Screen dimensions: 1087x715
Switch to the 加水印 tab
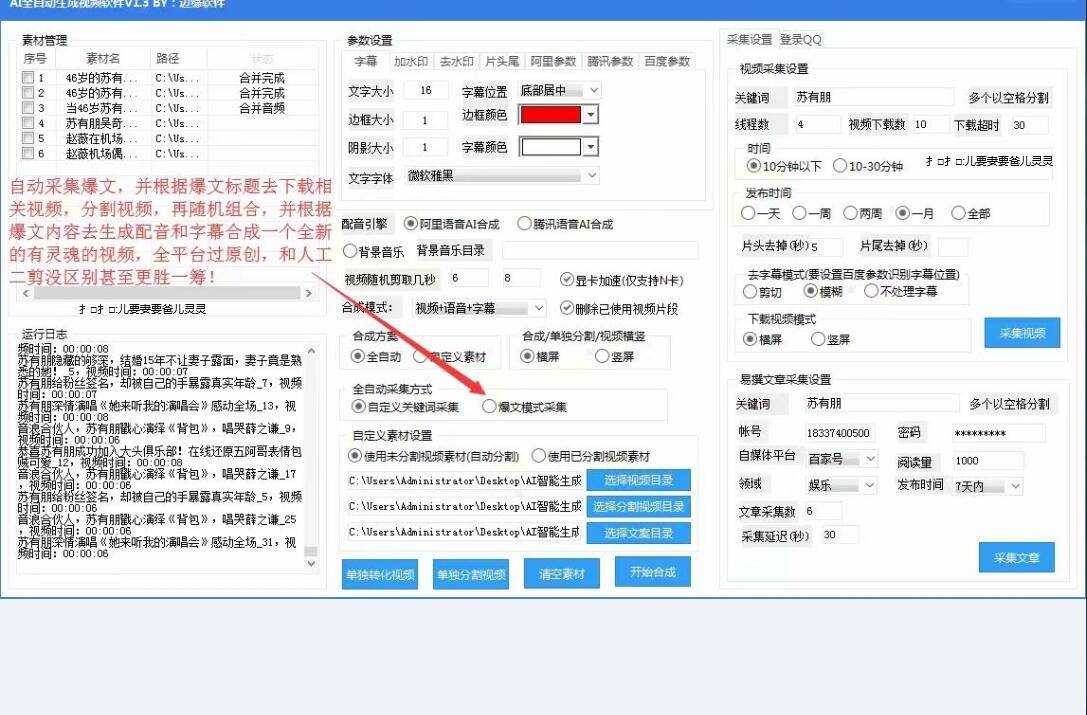tap(410, 61)
